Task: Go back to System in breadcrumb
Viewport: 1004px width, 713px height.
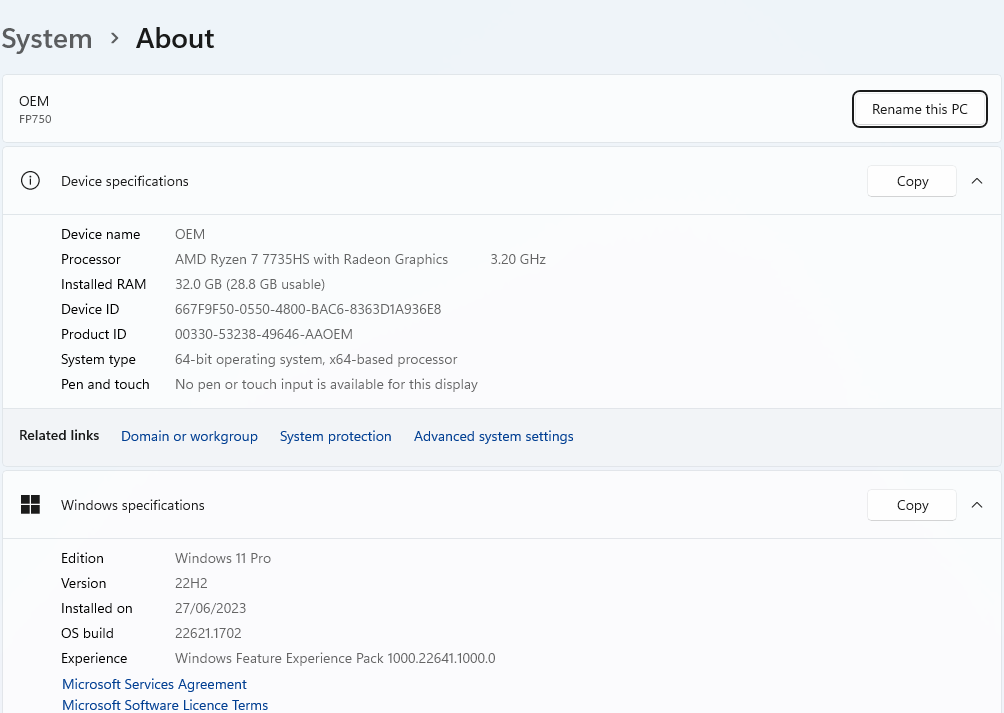Action: (47, 38)
